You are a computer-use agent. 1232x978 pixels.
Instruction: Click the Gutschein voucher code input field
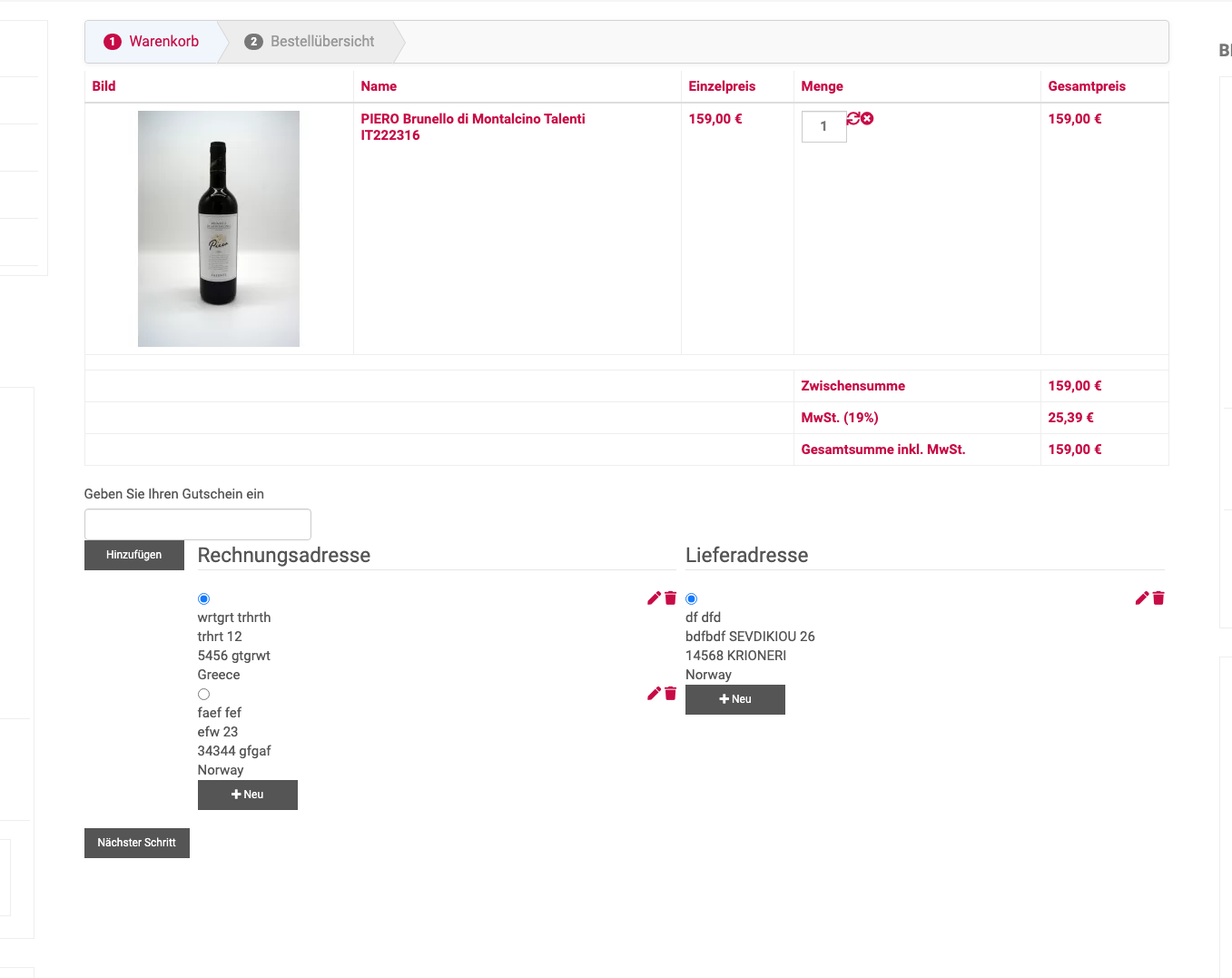pyautogui.click(x=197, y=524)
